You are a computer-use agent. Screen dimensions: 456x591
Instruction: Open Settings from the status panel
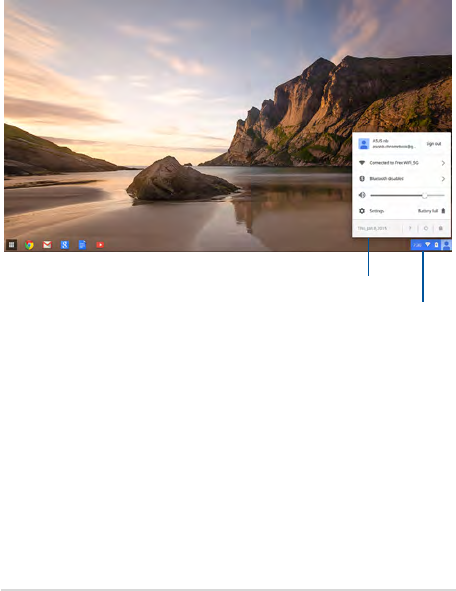376,211
